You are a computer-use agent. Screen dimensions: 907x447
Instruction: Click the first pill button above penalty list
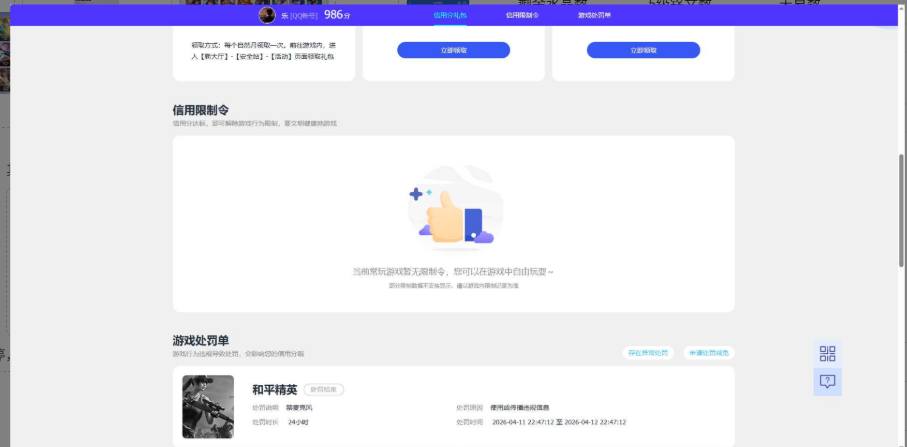coord(648,353)
